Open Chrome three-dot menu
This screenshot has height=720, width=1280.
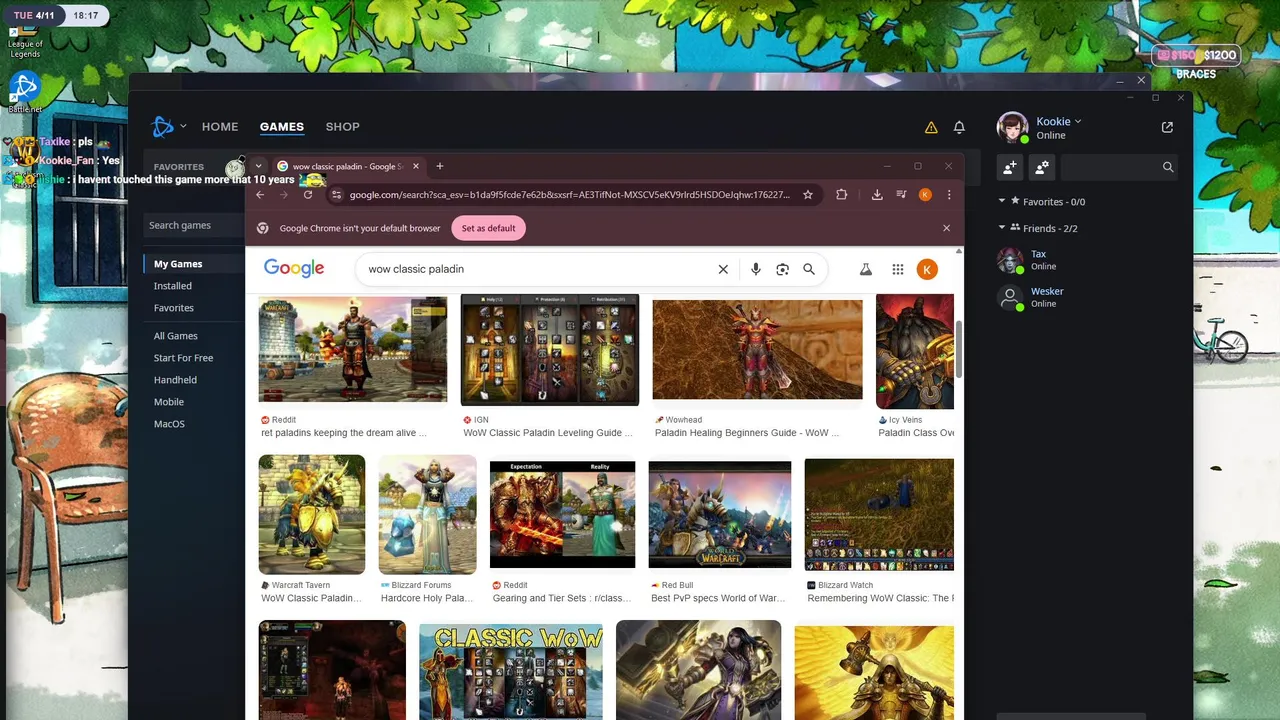(949, 195)
